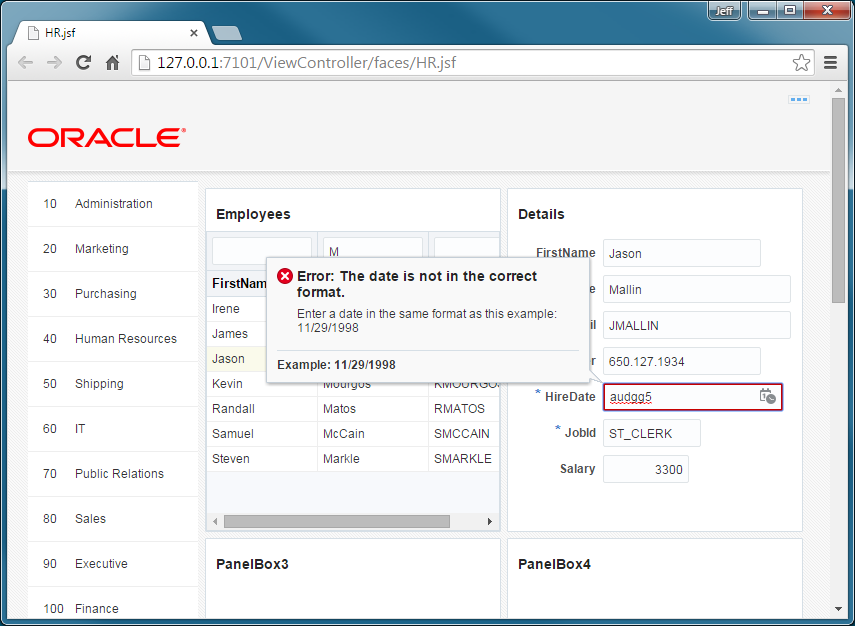Click the McCain last name cell

coord(373,434)
